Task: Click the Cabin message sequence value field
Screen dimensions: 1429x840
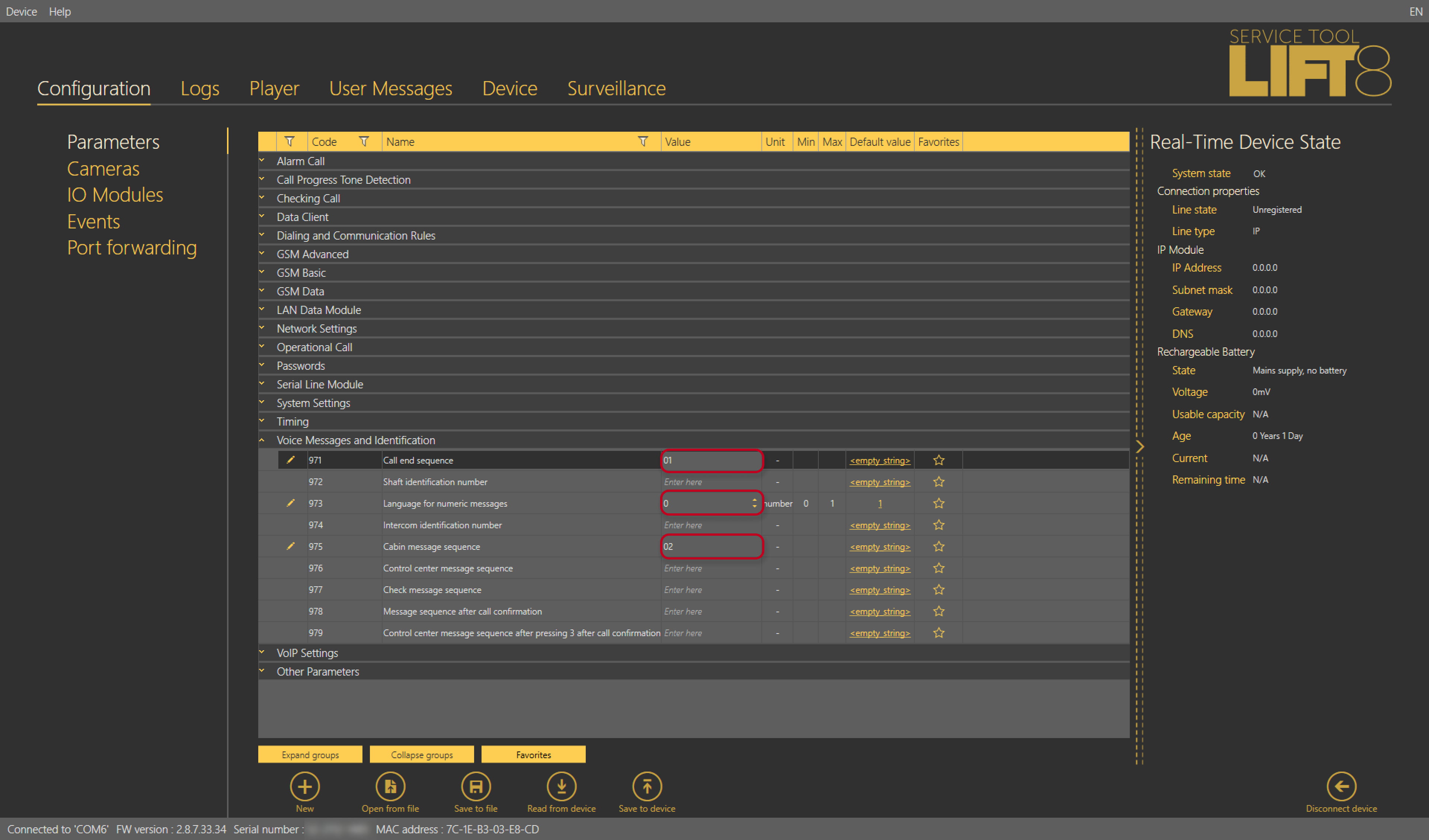Action: pyautogui.click(x=712, y=546)
